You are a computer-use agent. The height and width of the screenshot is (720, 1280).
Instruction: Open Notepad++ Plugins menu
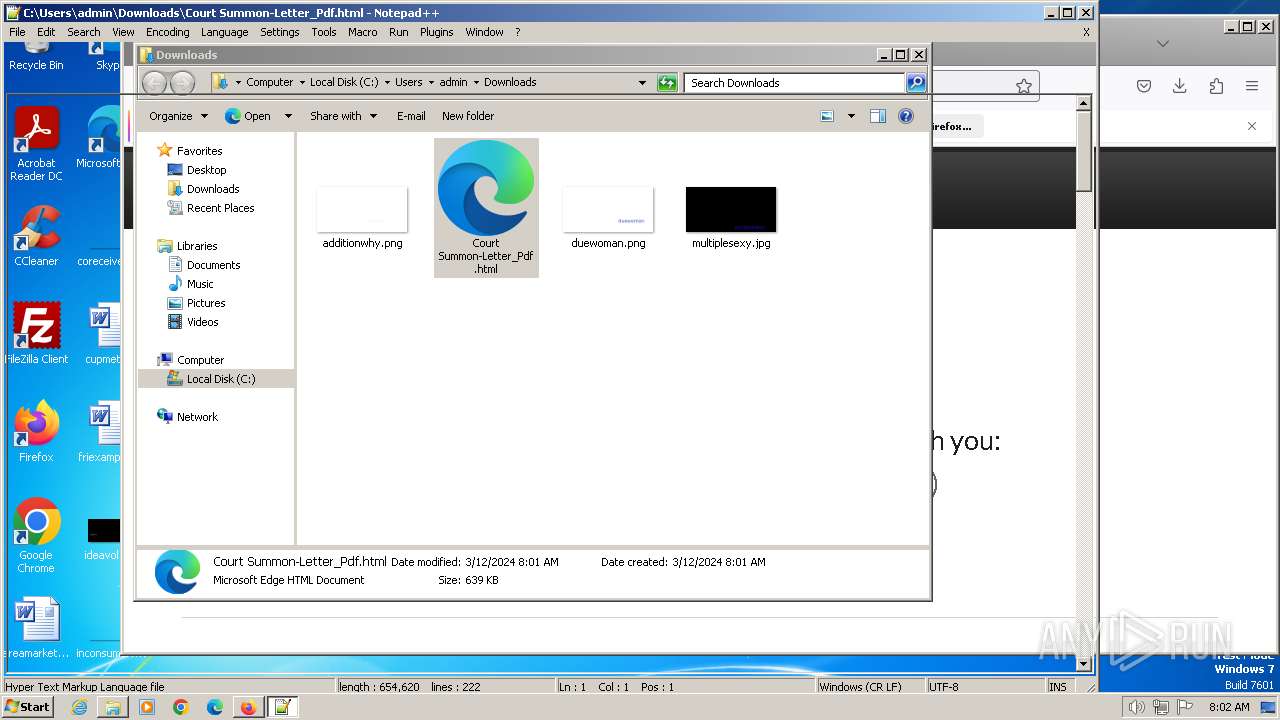pos(436,32)
